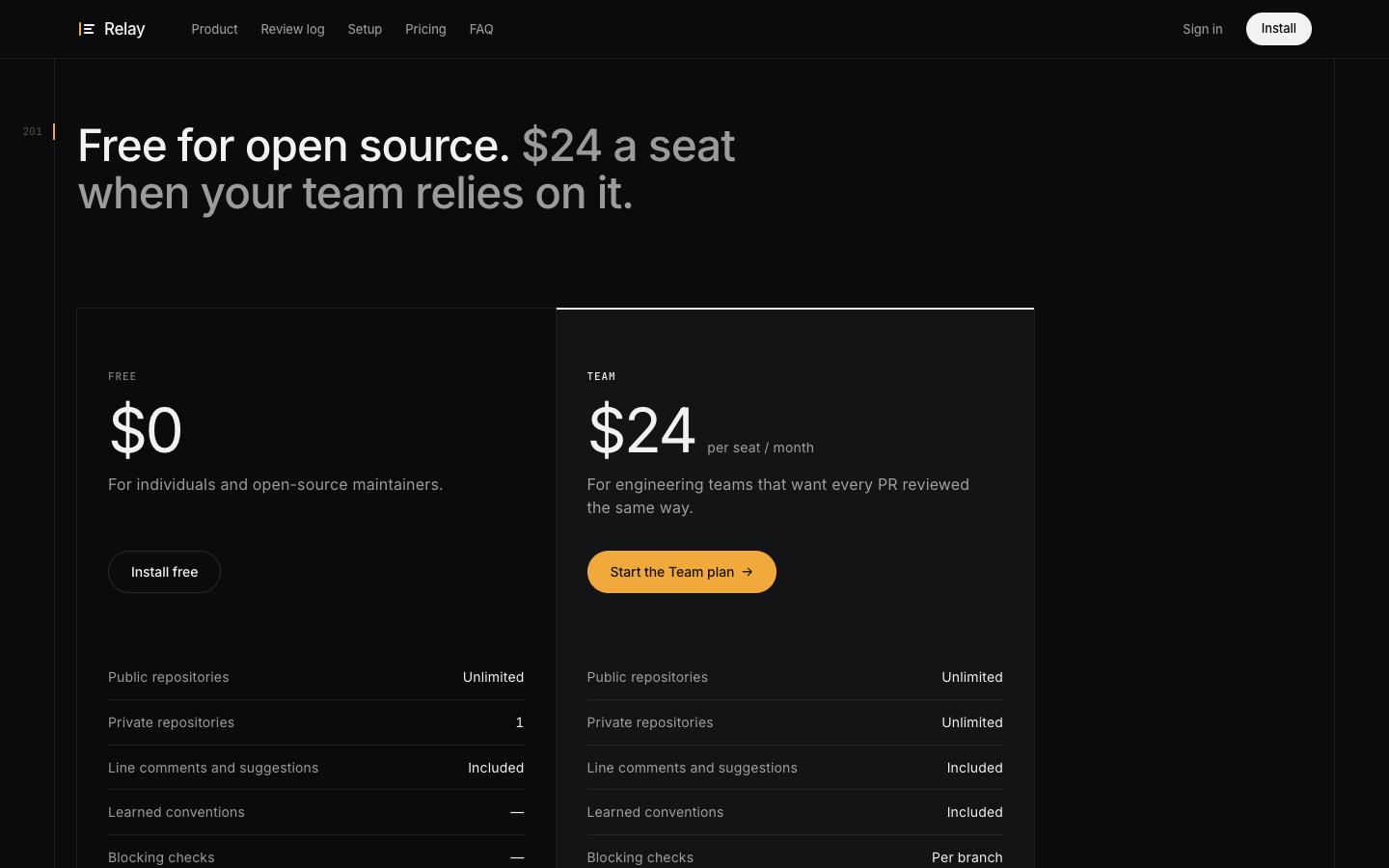Click Free plan 'Public repositories' label
The width and height of the screenshot is (1389, 868).
pyautogui.click(x=169, y=677)
